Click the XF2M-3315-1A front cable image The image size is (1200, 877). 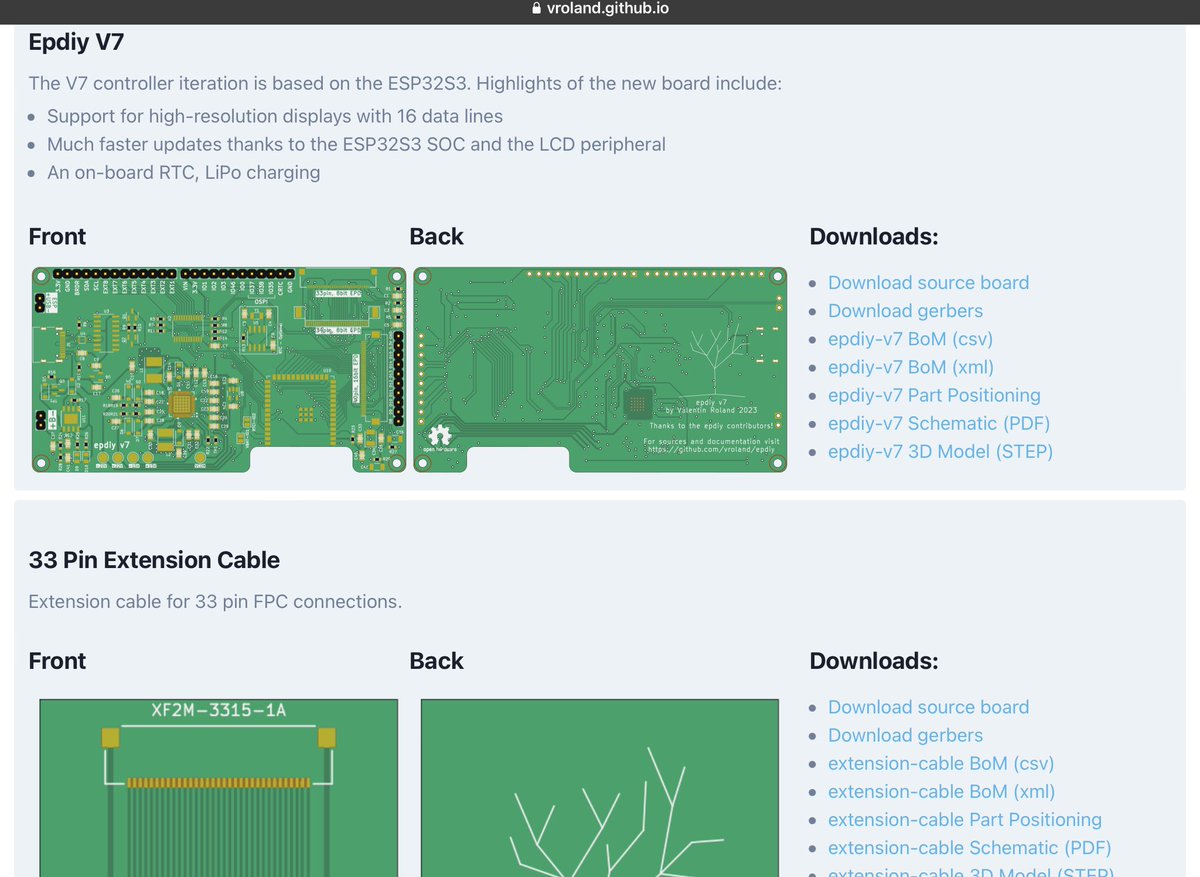(218, 788)
